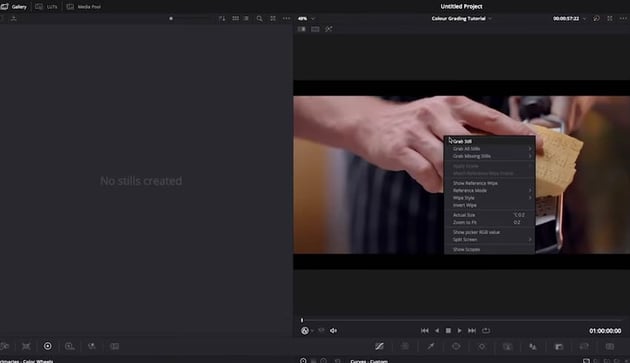Toggle unmix icon under the viewer

coord(321,330)
